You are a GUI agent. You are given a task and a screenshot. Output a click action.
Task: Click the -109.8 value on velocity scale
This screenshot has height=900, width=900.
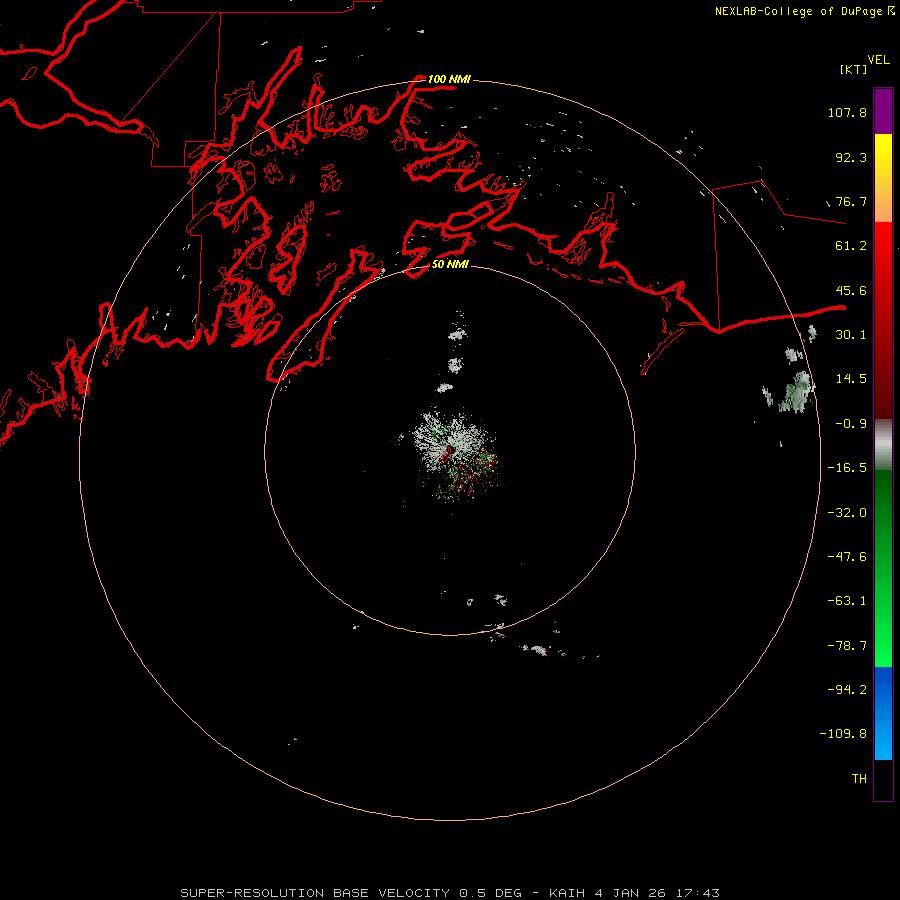(843, 734)
